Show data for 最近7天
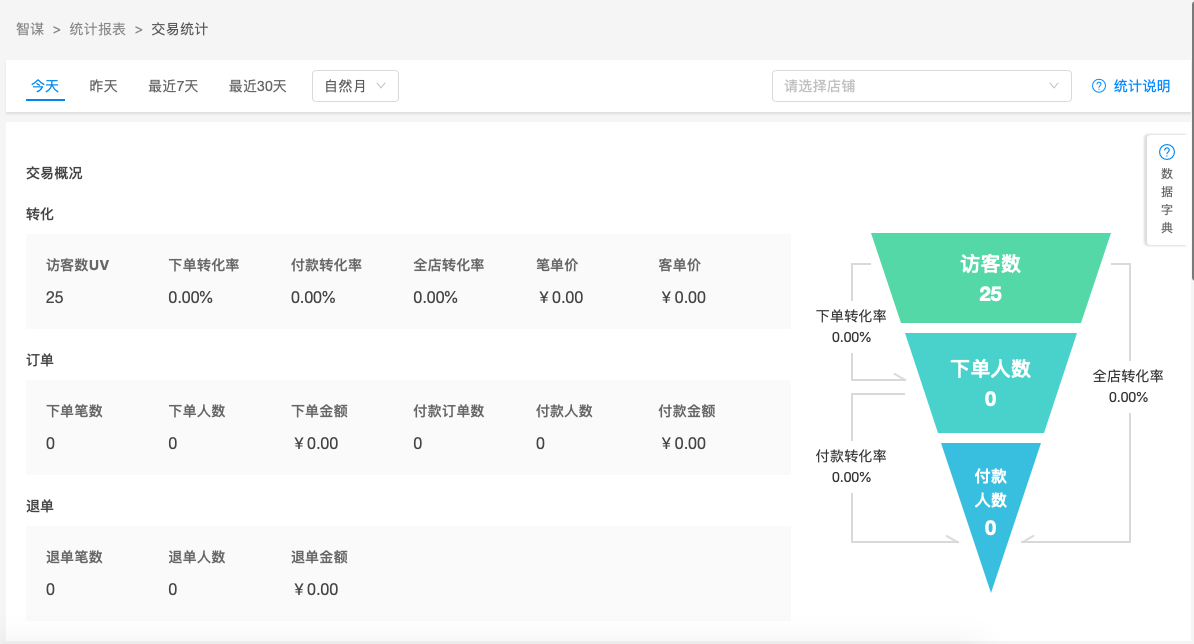This screenshot has width=1194, height=644. point(173,86)
